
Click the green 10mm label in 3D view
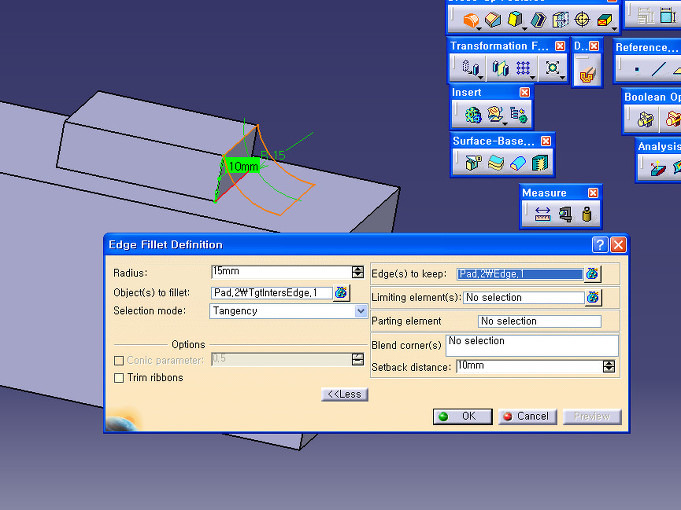click(x=243, y=166)
